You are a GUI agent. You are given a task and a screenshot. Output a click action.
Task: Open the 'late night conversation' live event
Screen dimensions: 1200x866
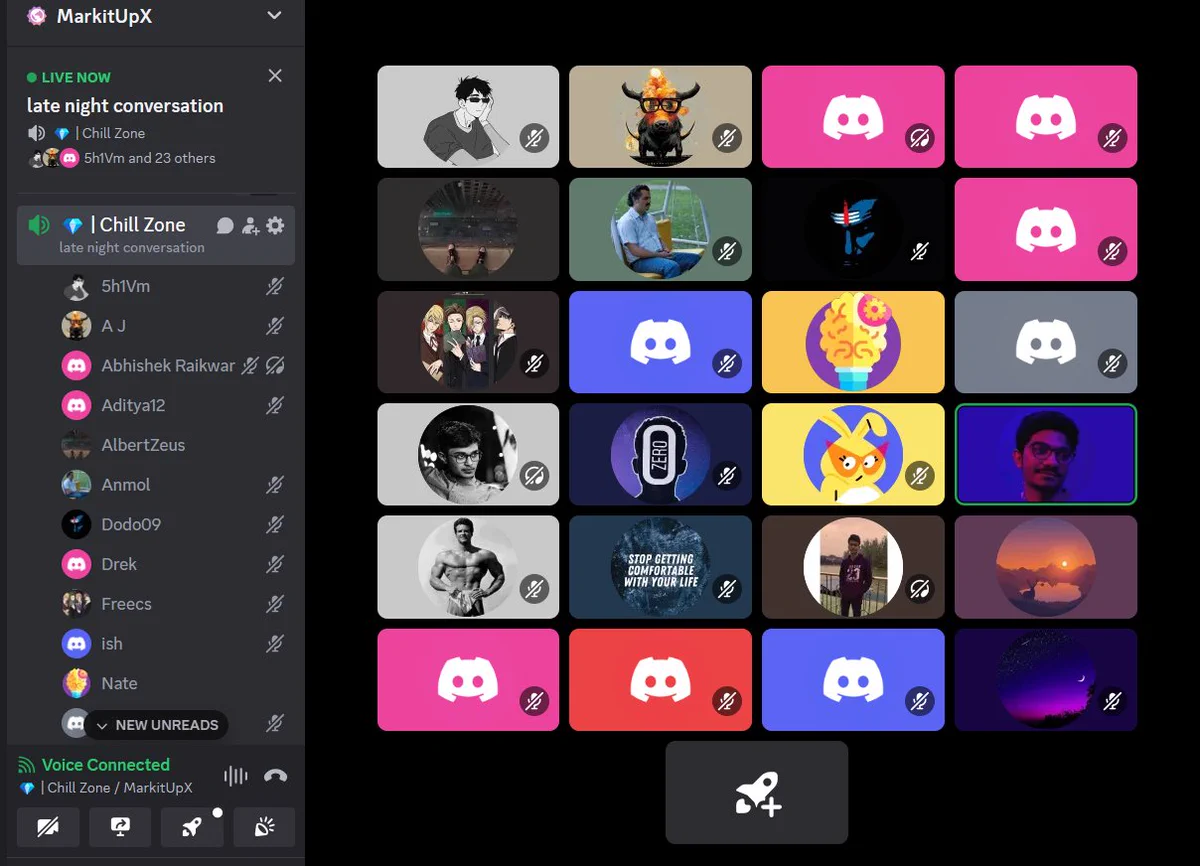(125, 106)
